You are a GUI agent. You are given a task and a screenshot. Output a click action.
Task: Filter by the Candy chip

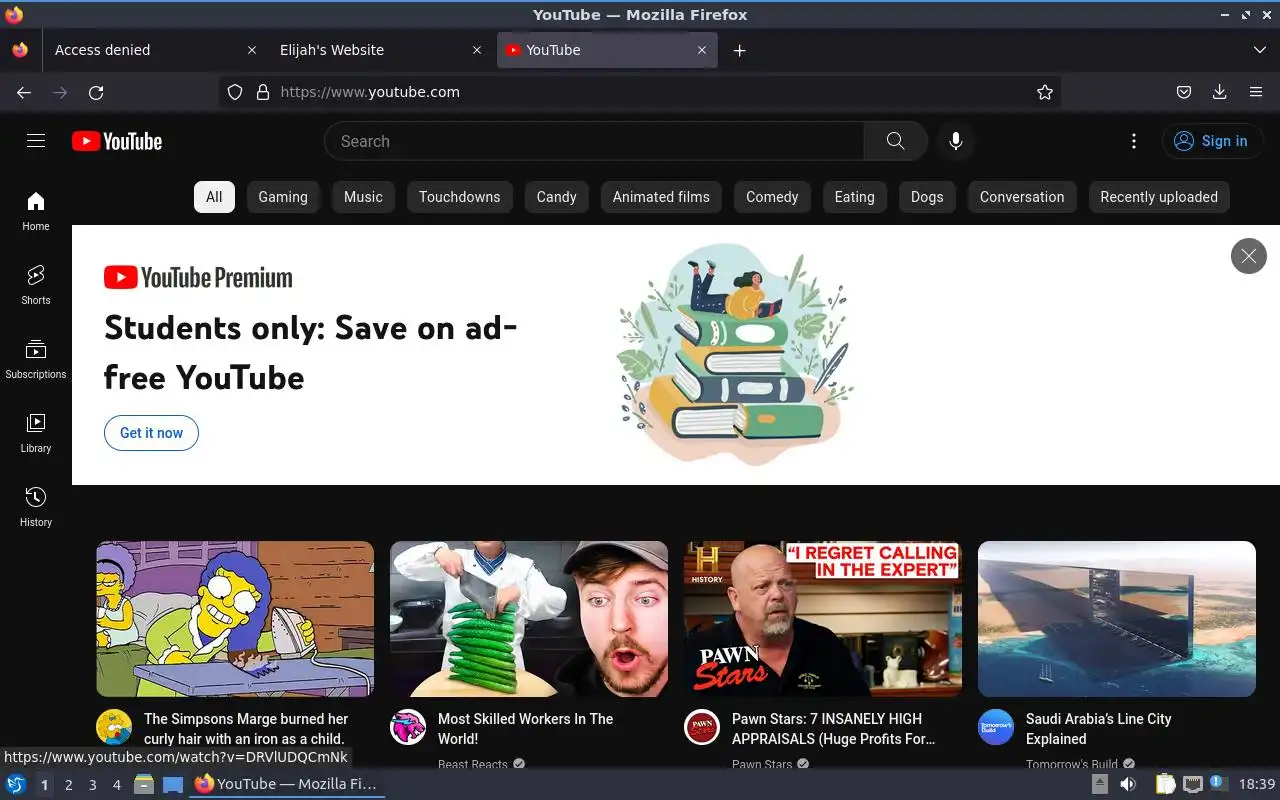(557, 197)
